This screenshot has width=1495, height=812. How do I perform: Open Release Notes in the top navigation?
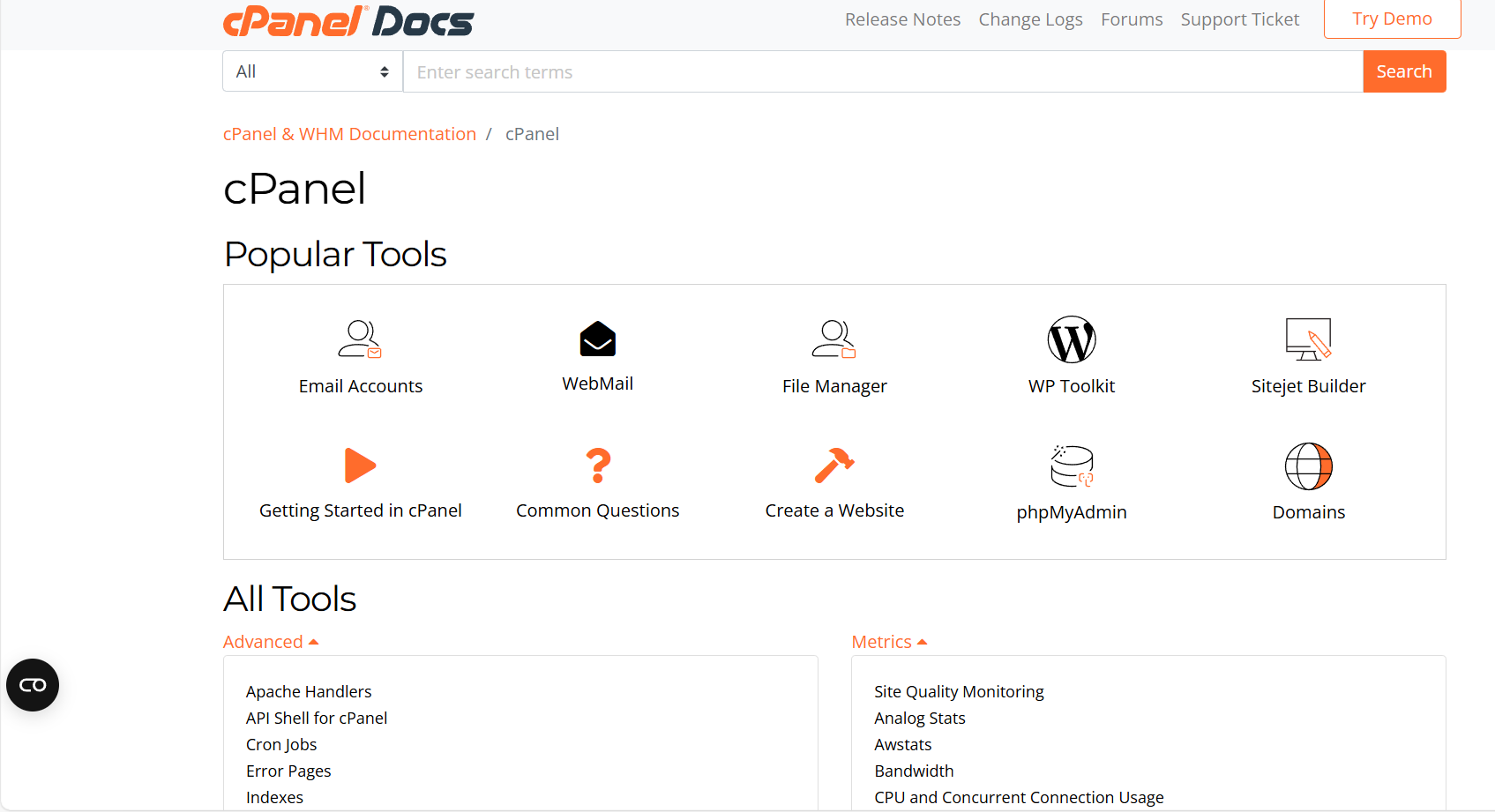[x=902, y=19]
